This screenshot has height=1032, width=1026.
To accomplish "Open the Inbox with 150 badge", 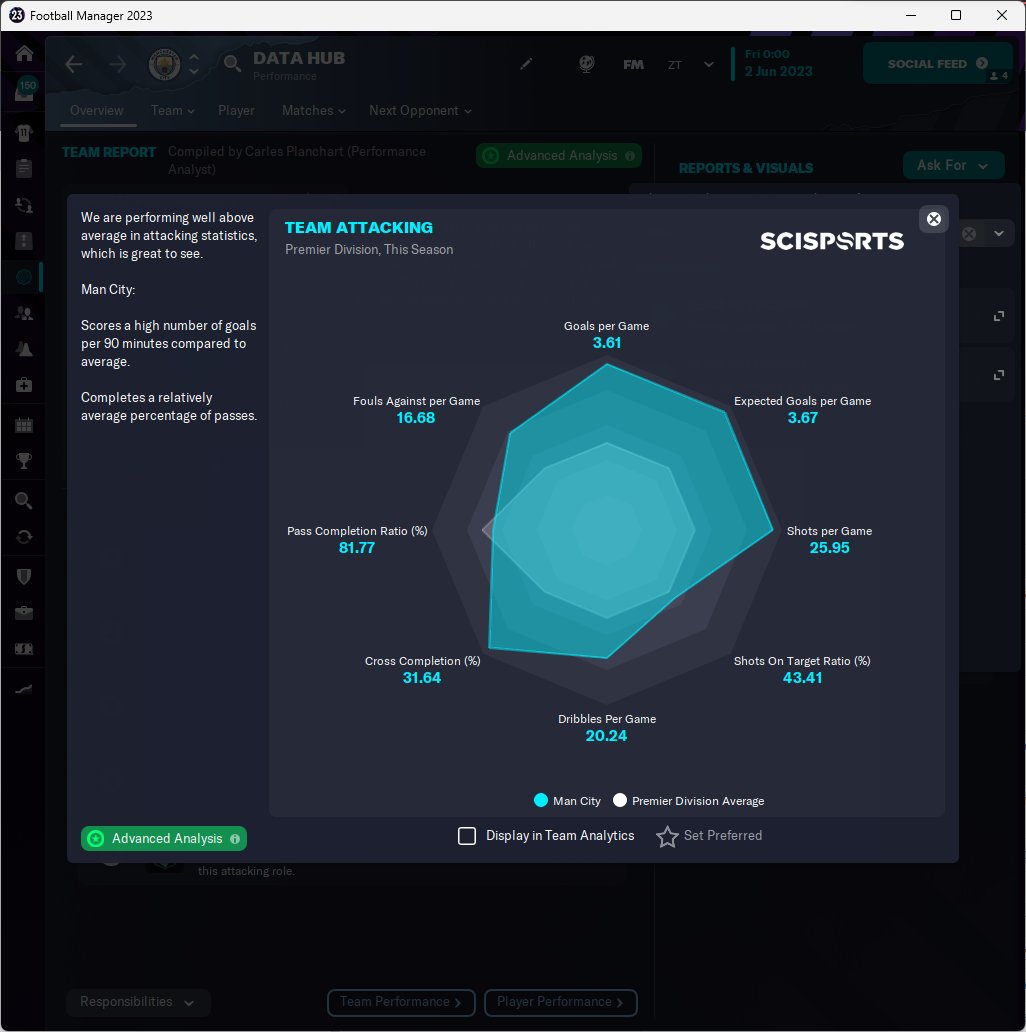I will click(x=24, y=91).
